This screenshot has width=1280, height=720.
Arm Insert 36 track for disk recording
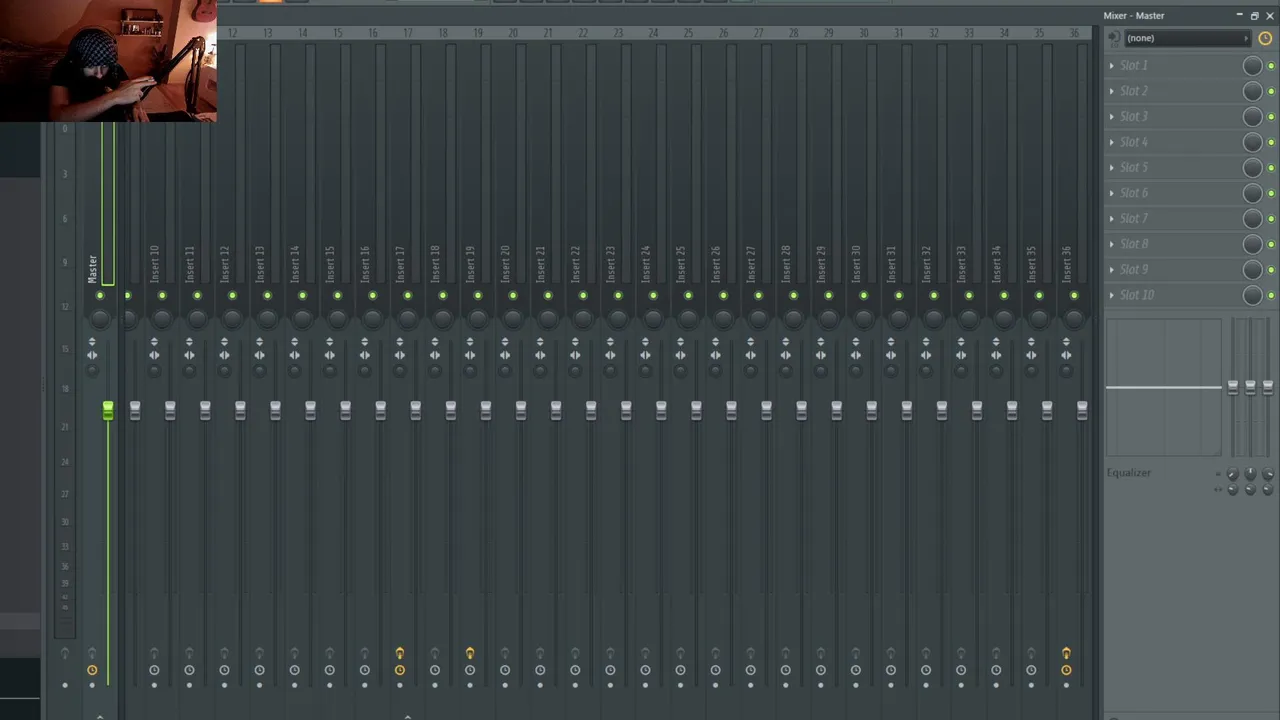[x=1066, y=654]
